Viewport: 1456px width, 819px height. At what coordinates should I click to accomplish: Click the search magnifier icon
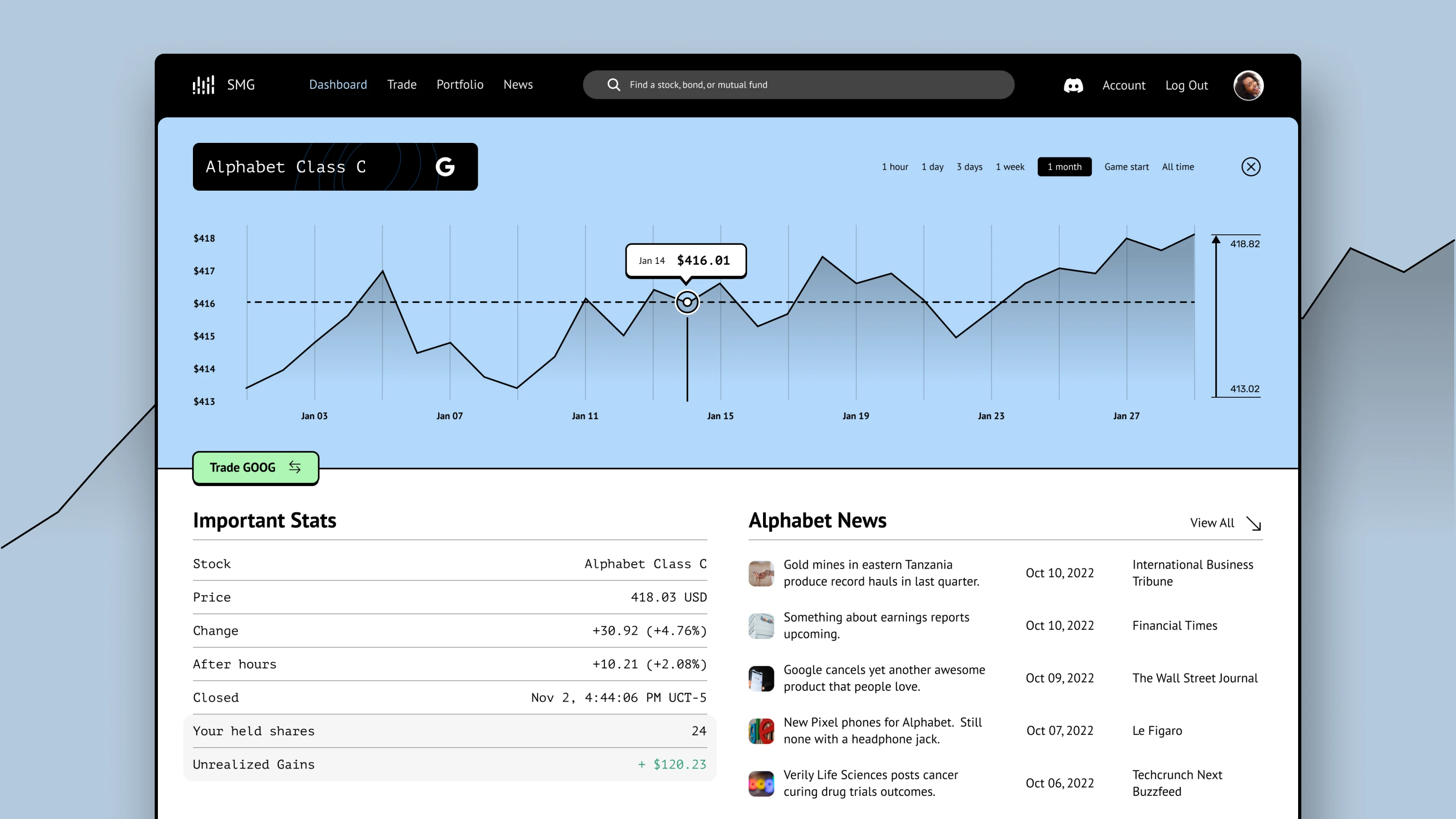tap(613, 85)
